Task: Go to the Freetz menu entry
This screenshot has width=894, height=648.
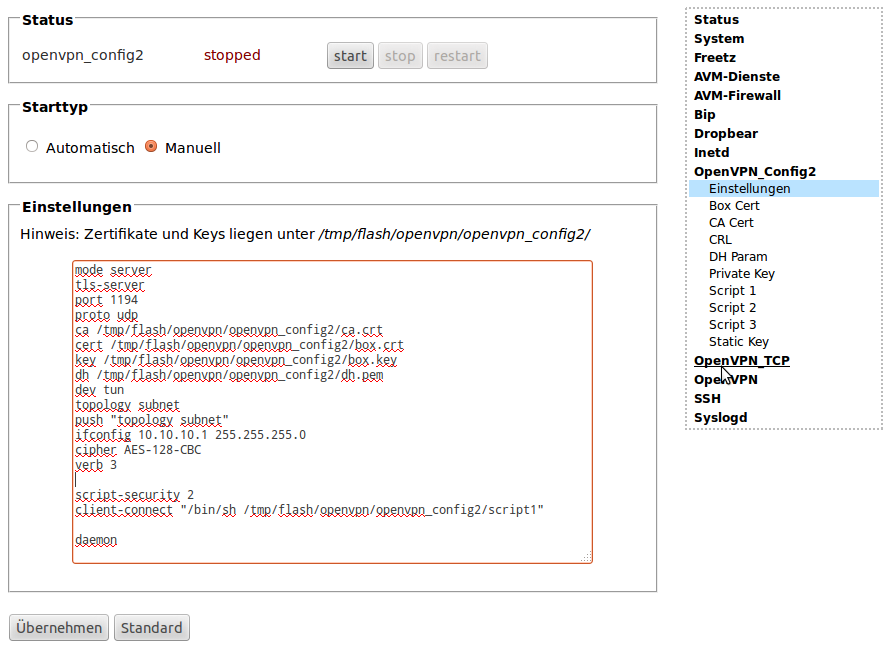Action: tap(715, 58)
